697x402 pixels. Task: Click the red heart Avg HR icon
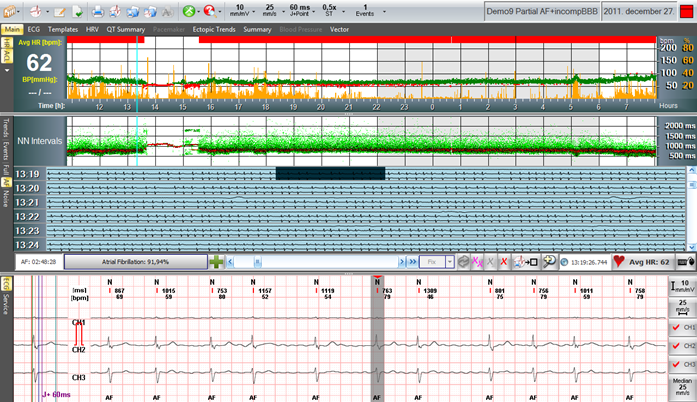tap(619, 261)
